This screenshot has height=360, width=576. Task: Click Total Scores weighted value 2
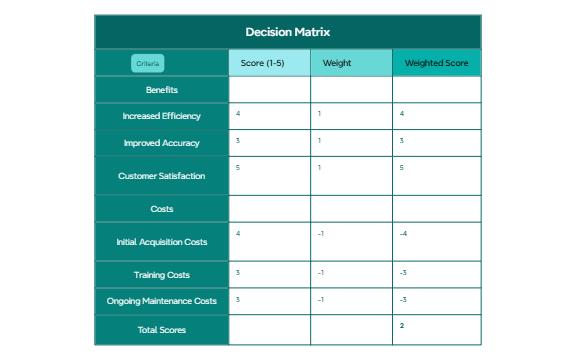(x=402, y=325)
